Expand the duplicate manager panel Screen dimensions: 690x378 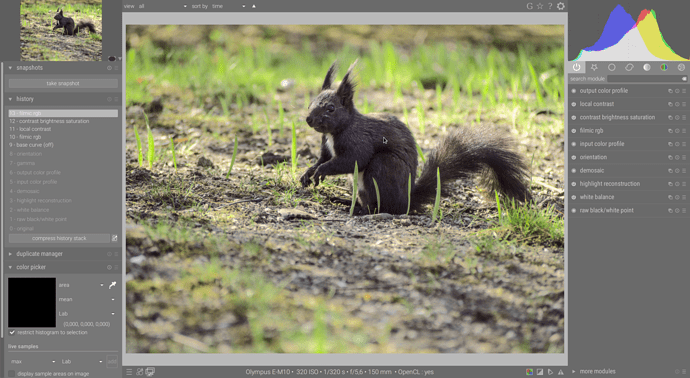point(10,254)
